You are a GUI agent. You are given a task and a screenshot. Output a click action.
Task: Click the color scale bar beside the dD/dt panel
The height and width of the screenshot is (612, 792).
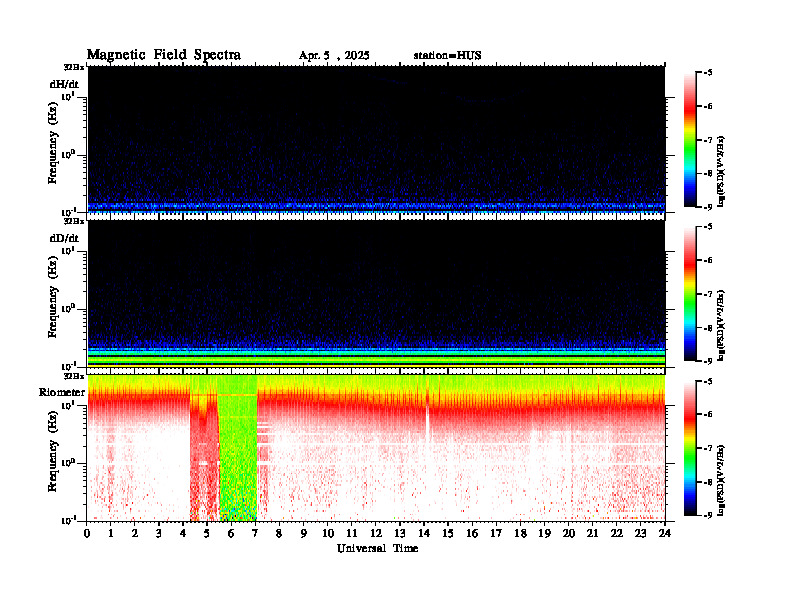690,294
